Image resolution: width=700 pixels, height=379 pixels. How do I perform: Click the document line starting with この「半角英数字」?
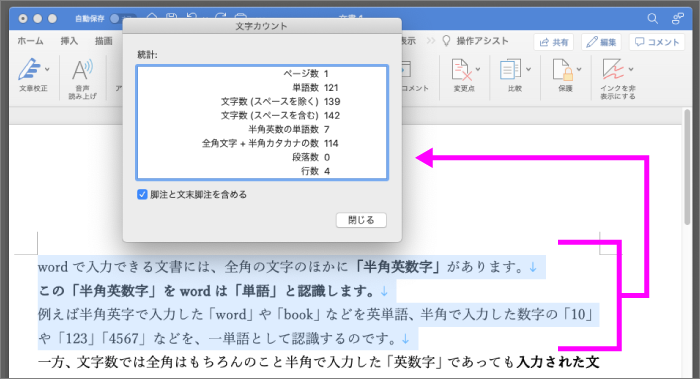(213, 291)
